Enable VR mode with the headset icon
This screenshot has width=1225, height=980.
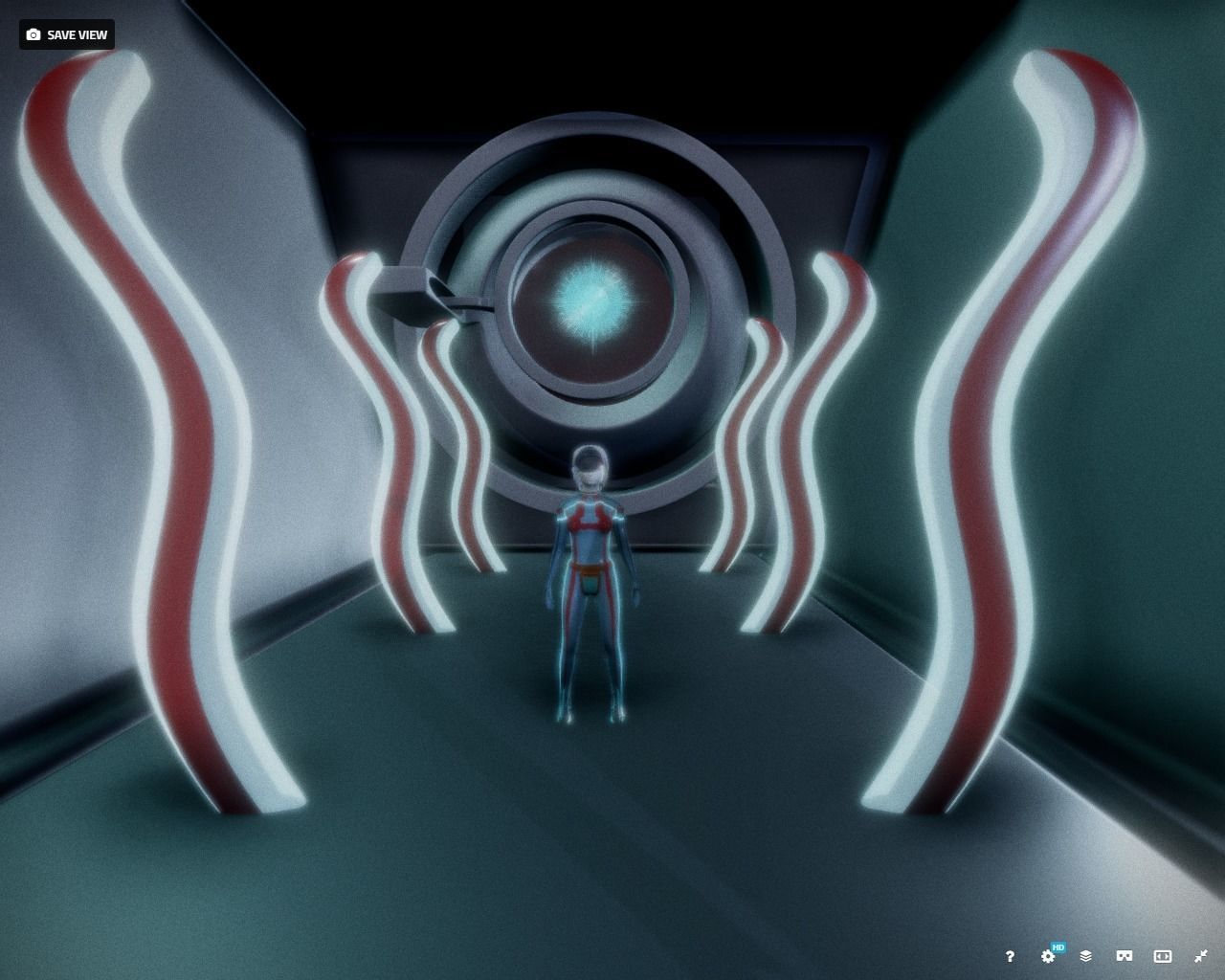(1125, 956)
